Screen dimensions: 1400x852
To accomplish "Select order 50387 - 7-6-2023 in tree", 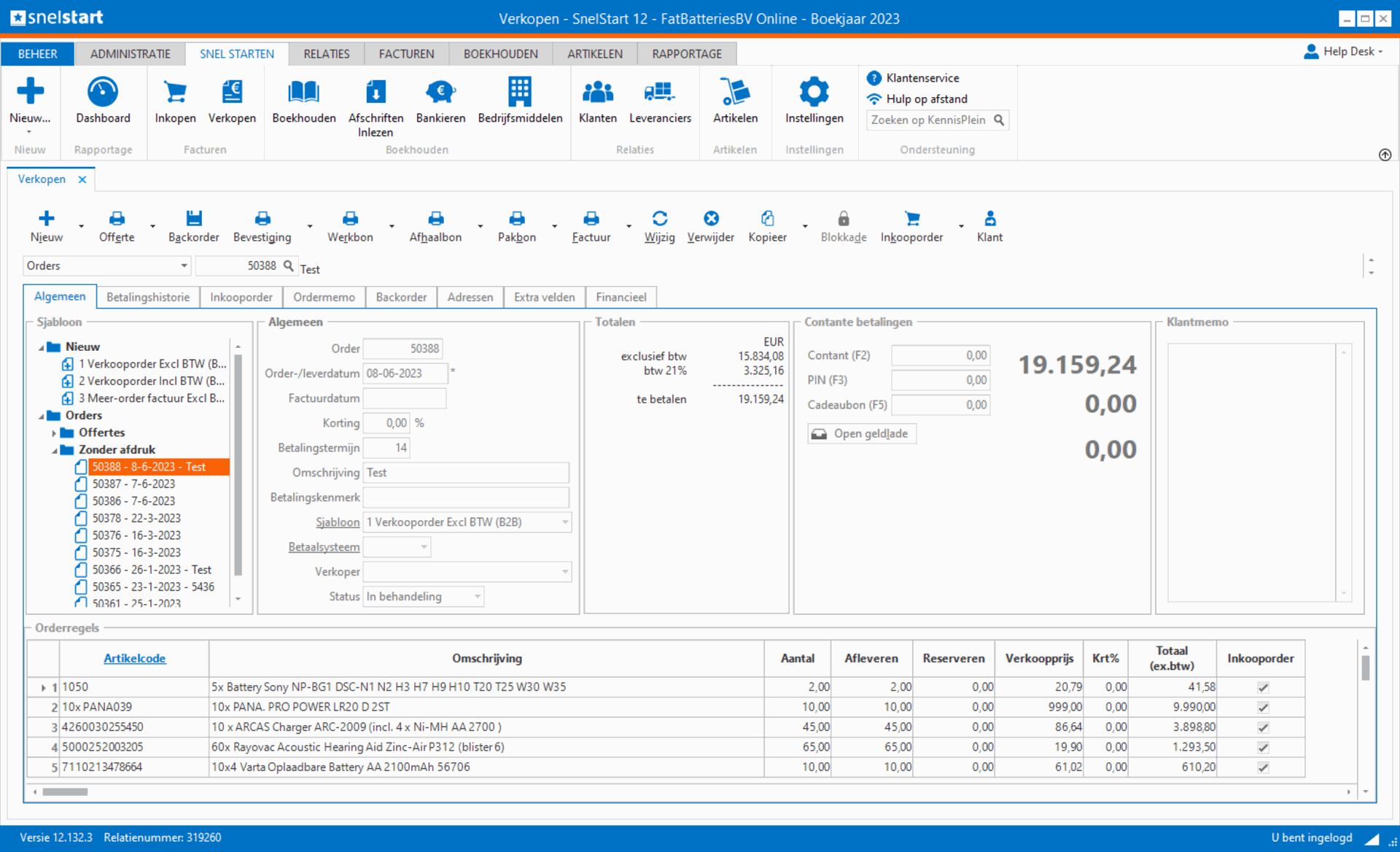I will [x=133, y=484].
